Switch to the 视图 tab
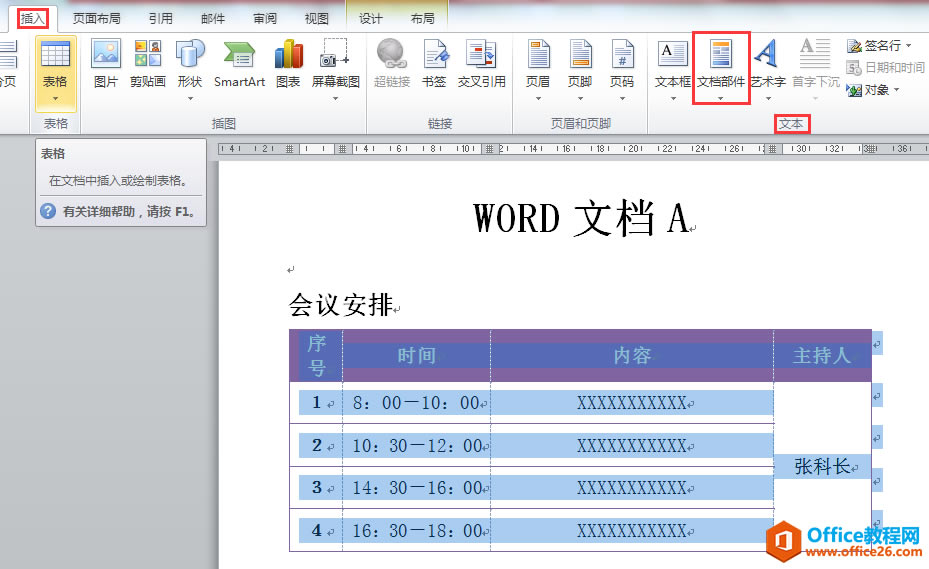929x569 pixels. 316,19
